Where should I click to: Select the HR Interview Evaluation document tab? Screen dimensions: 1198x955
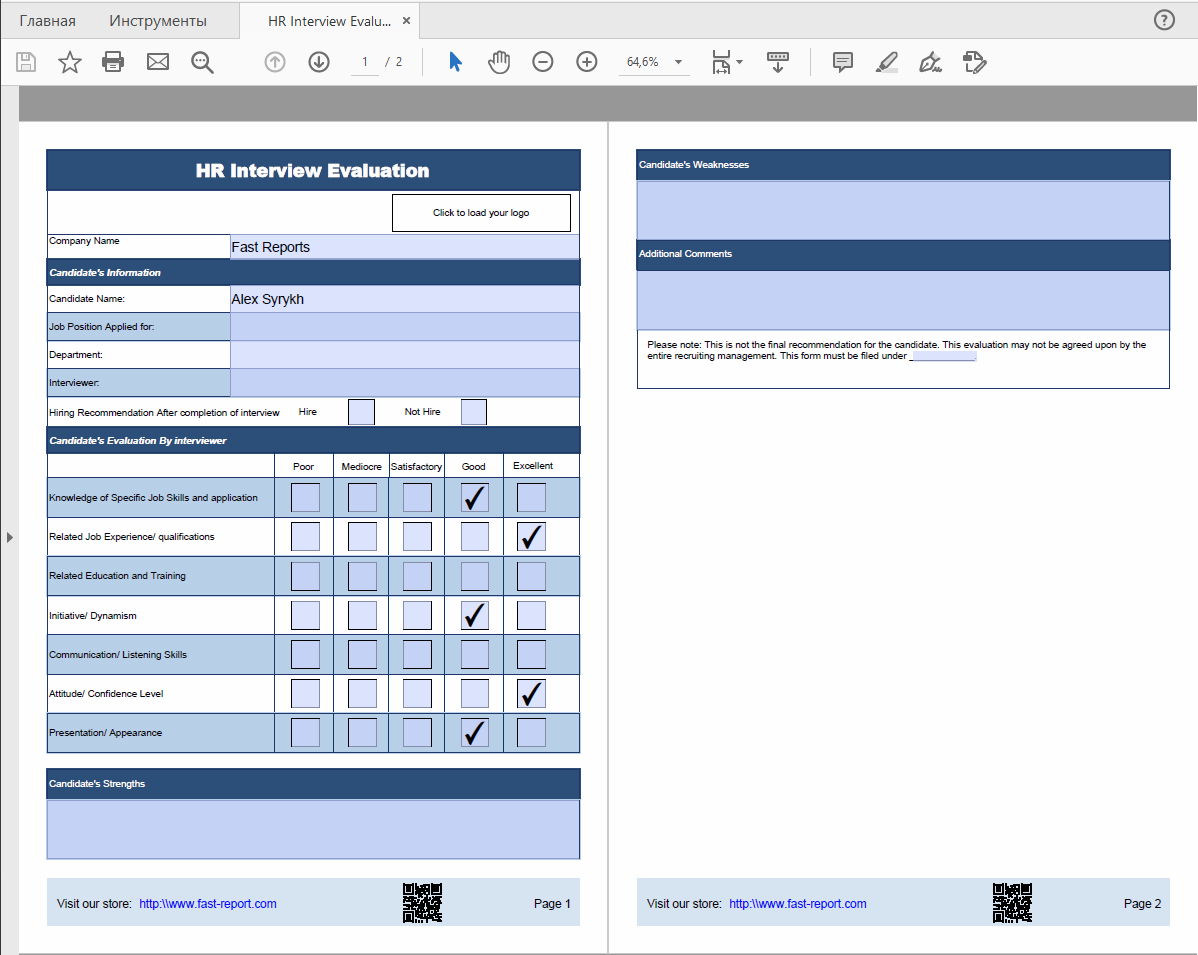[329, 21]
